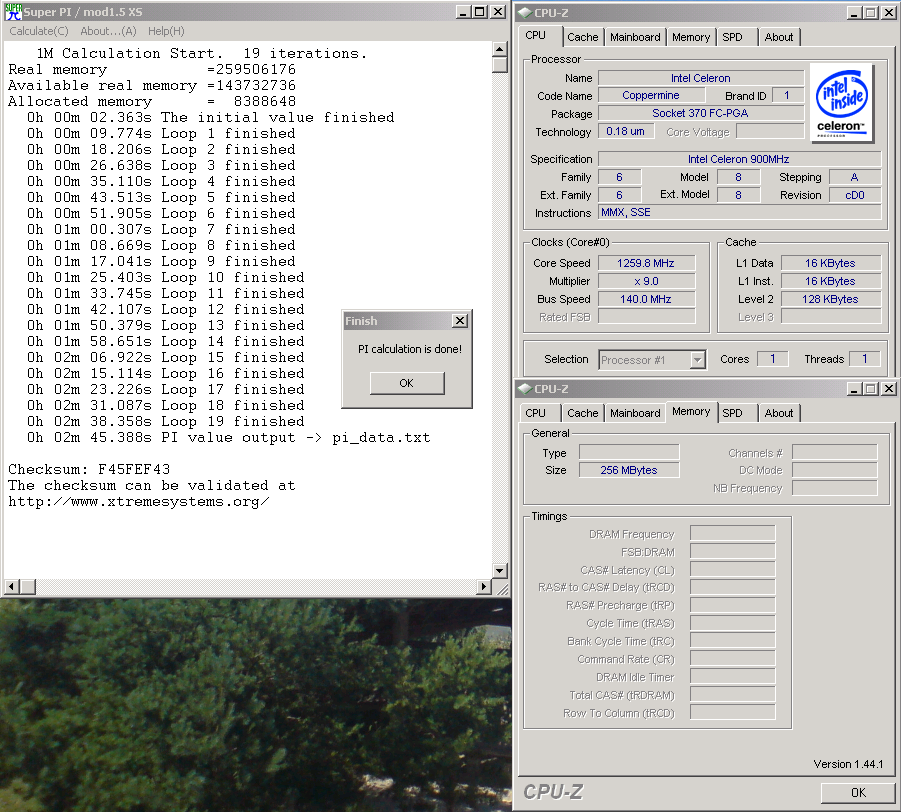This screenshot has height=812, width=901.
Task: Click the L1 Inst. value 16 KBytes
Action: tap(830, 282)
